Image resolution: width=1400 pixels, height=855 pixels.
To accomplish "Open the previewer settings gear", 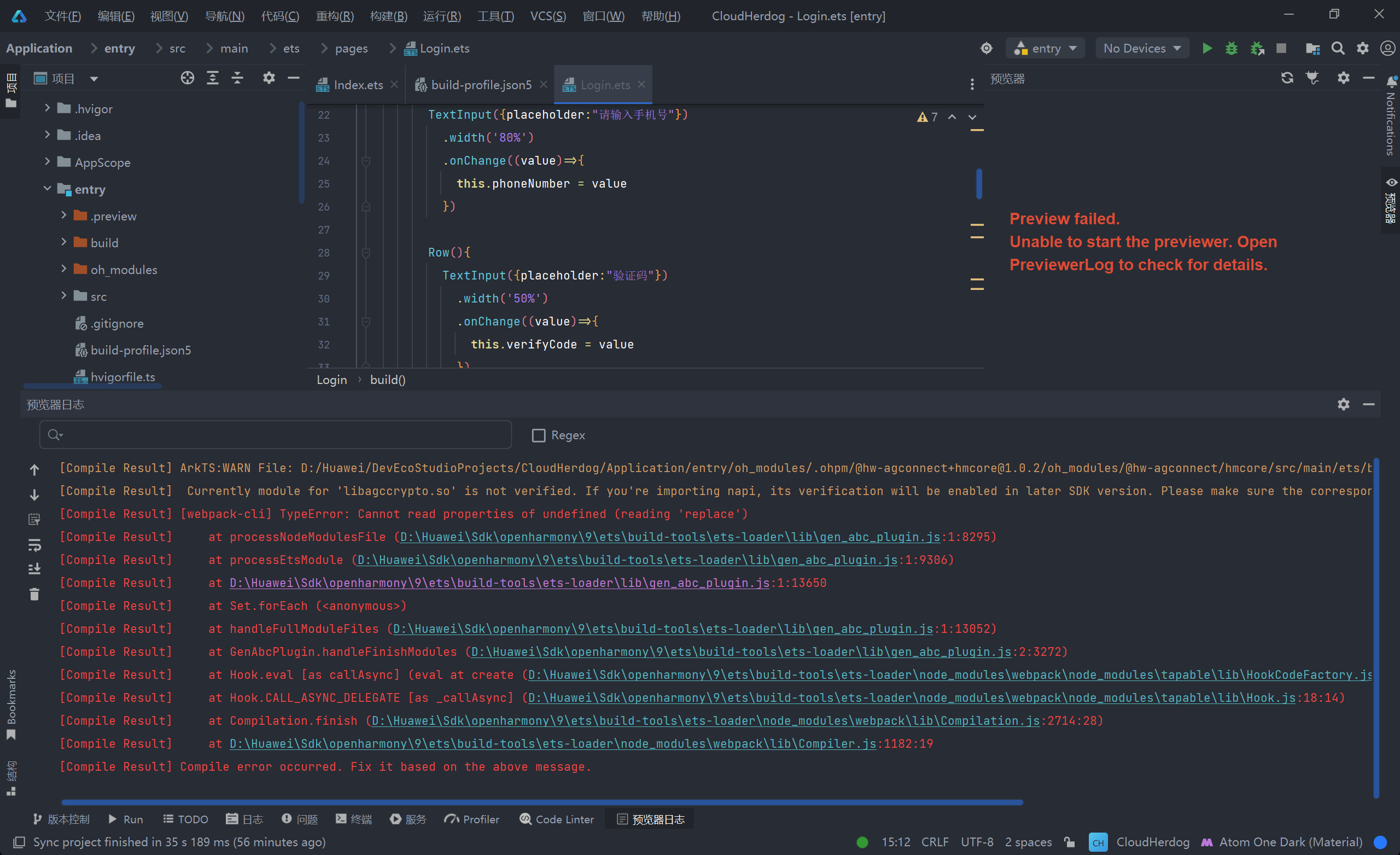I will [1343, 78].
